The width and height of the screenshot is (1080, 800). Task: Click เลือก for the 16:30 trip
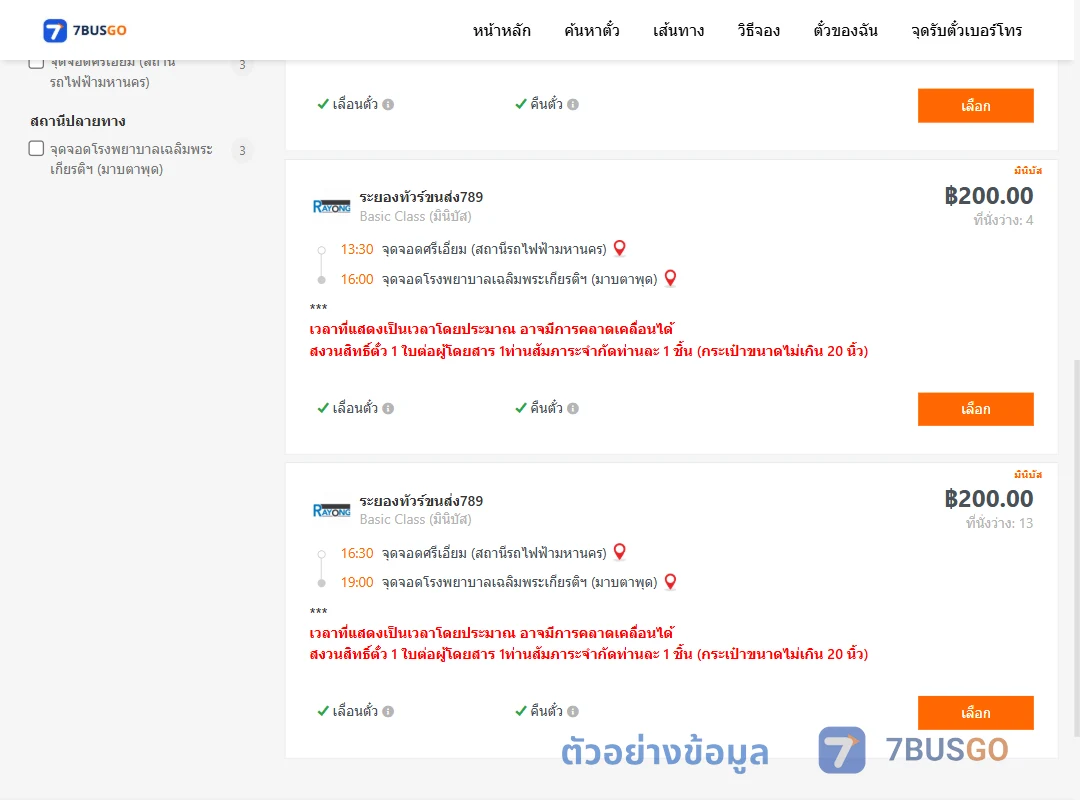975,712
